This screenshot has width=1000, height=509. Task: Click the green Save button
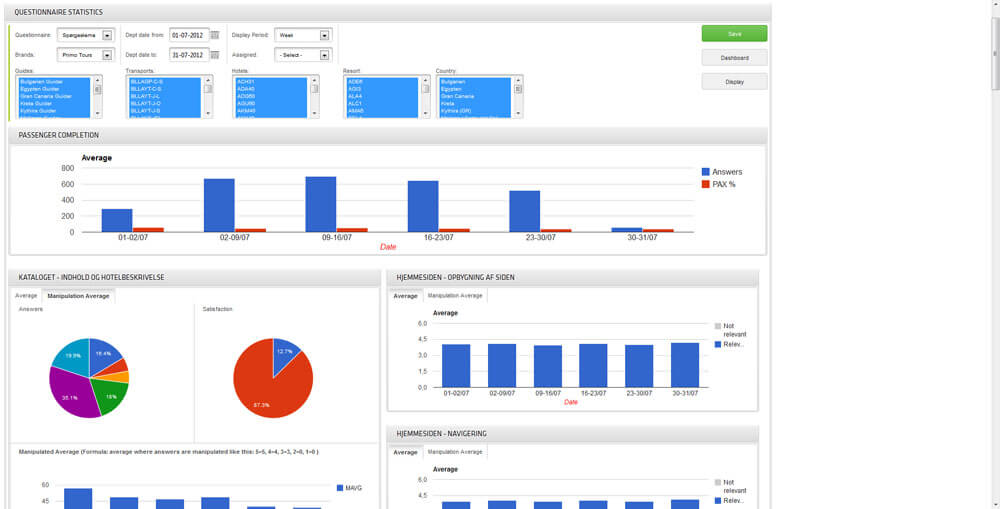(x=735, y=34)
